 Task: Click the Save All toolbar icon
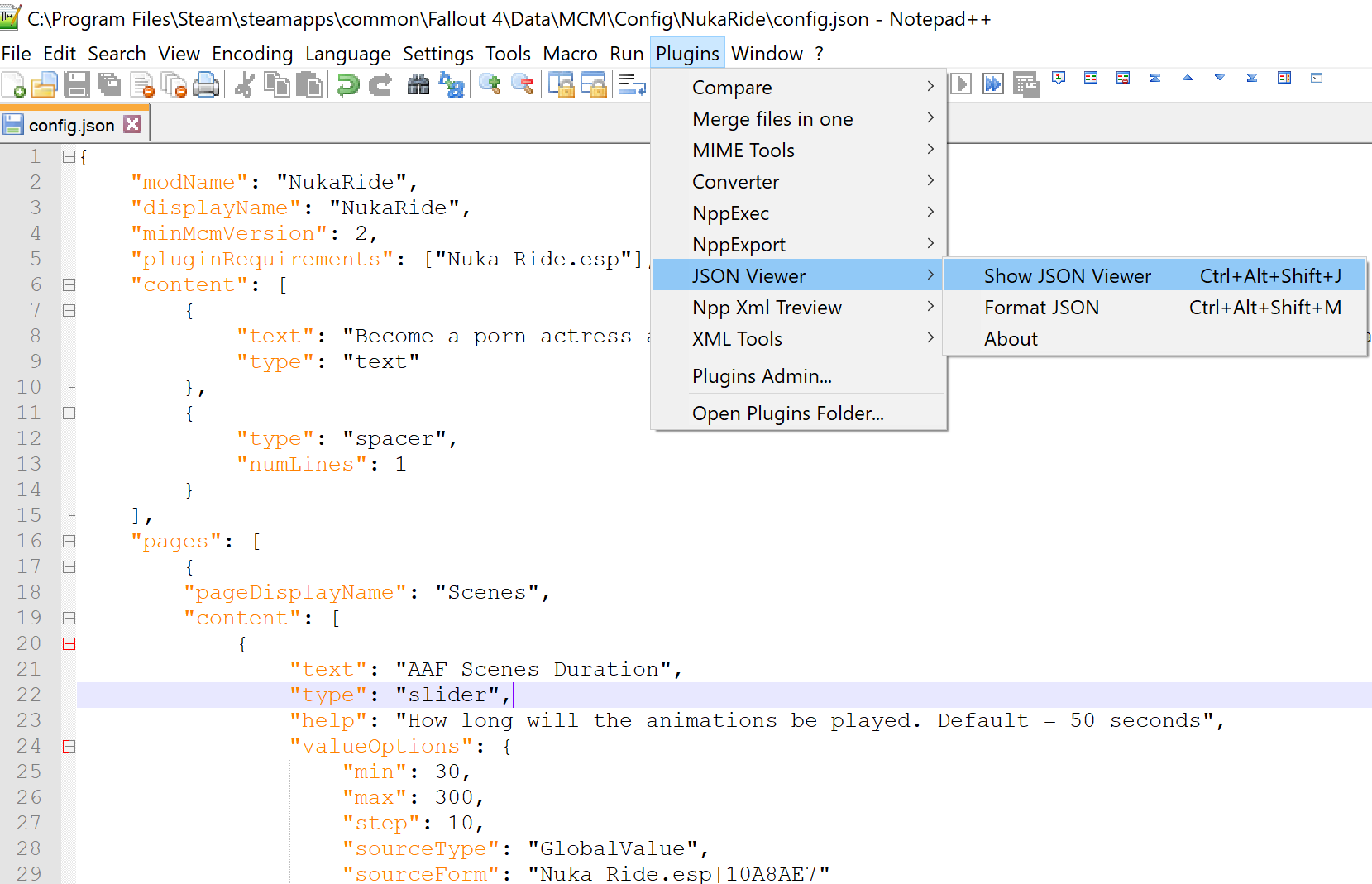[x=108, y=85]
